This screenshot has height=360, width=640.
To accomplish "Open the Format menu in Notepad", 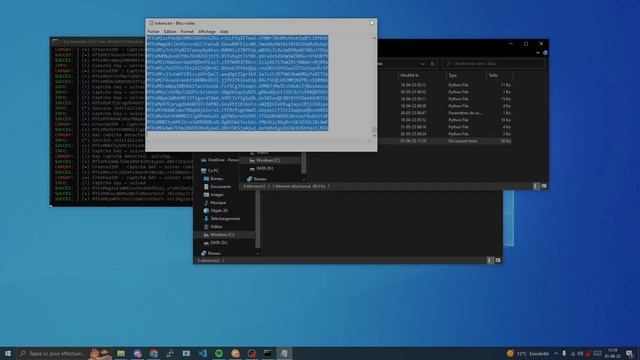I will (x=187, y=31).
